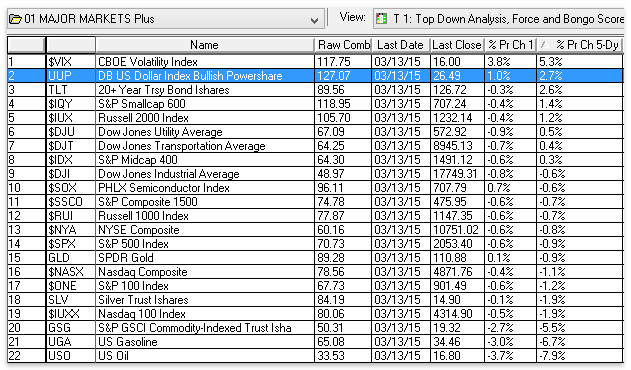Select the $NASX symbol cell

tap(71, 272)
